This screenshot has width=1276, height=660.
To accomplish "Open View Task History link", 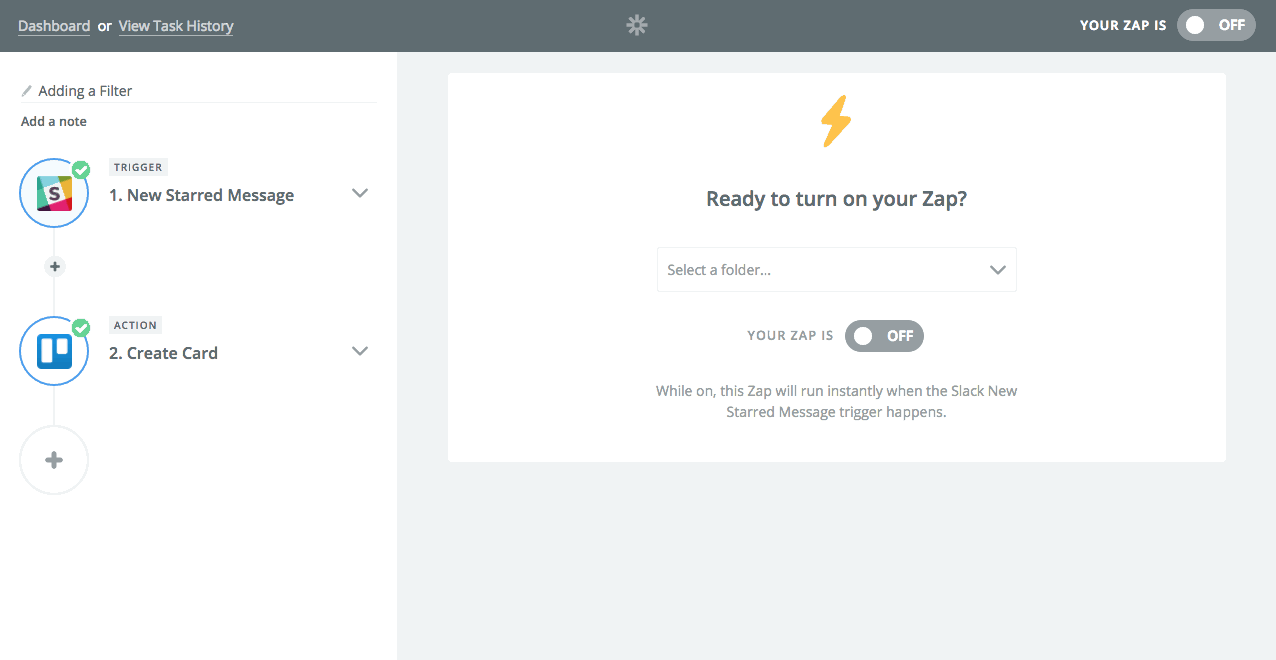I will pyautogui.click(x=176, y=26).
